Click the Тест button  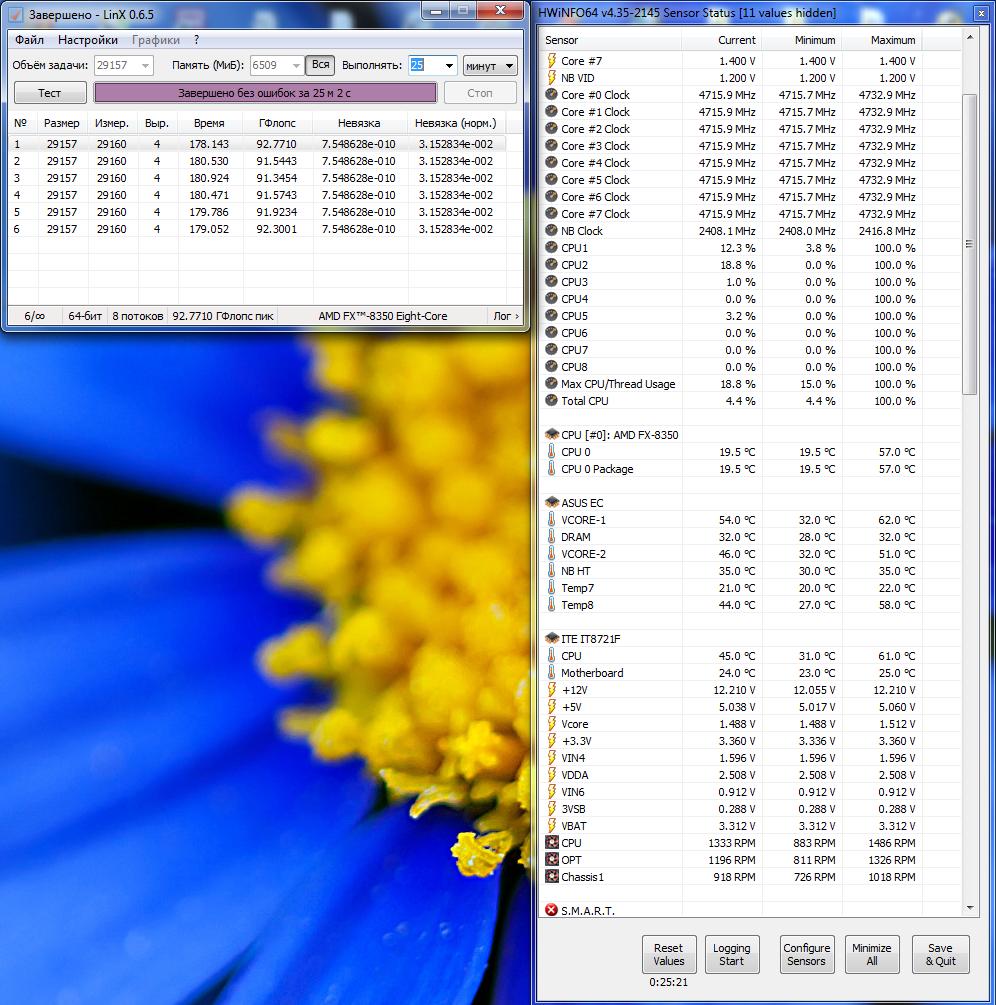click(x=50, y=93)
